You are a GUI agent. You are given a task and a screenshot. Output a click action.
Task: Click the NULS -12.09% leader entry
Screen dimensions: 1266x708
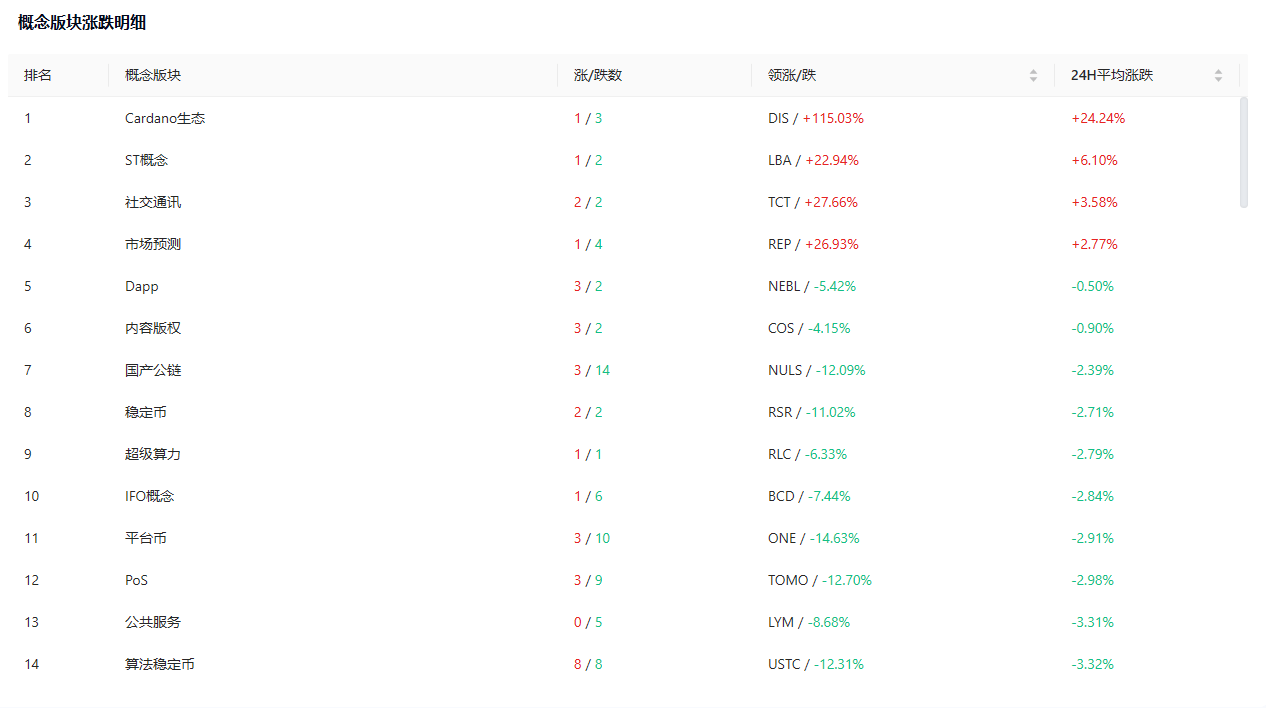point(816,370)
